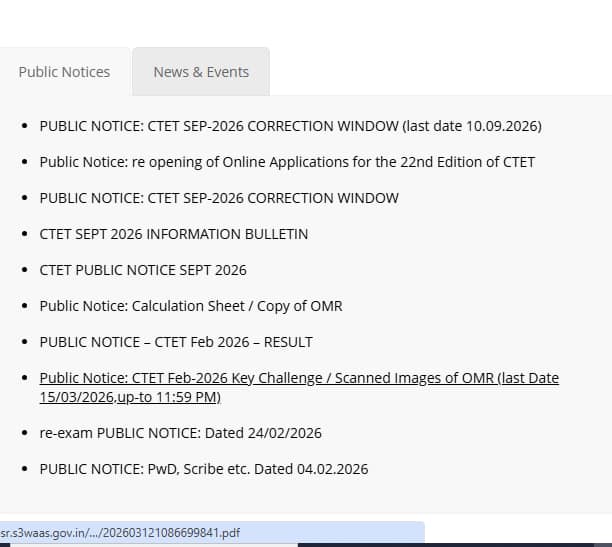Open CTET PUBLIC NOTICE SEPT 2026 link
612x547 pixels.
pyautogui.click(x=143, y=270)
